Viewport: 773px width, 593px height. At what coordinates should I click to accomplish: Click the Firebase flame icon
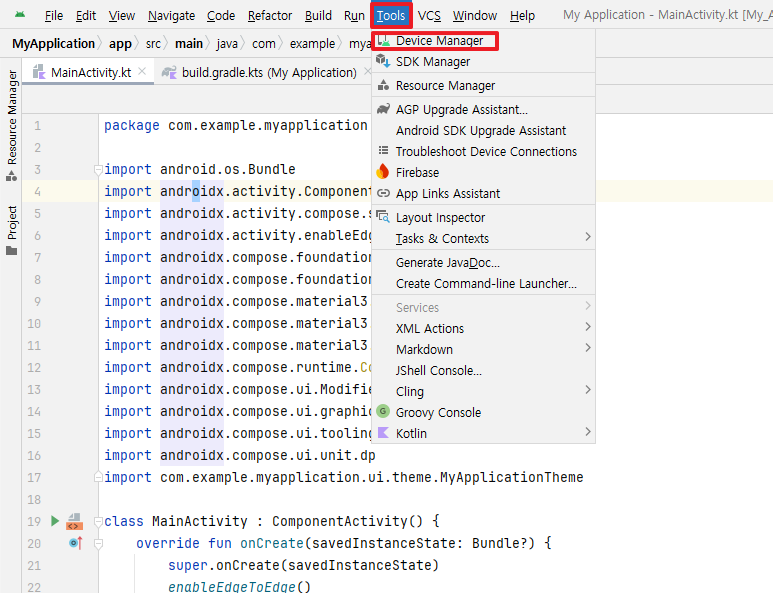pos(383,172)
